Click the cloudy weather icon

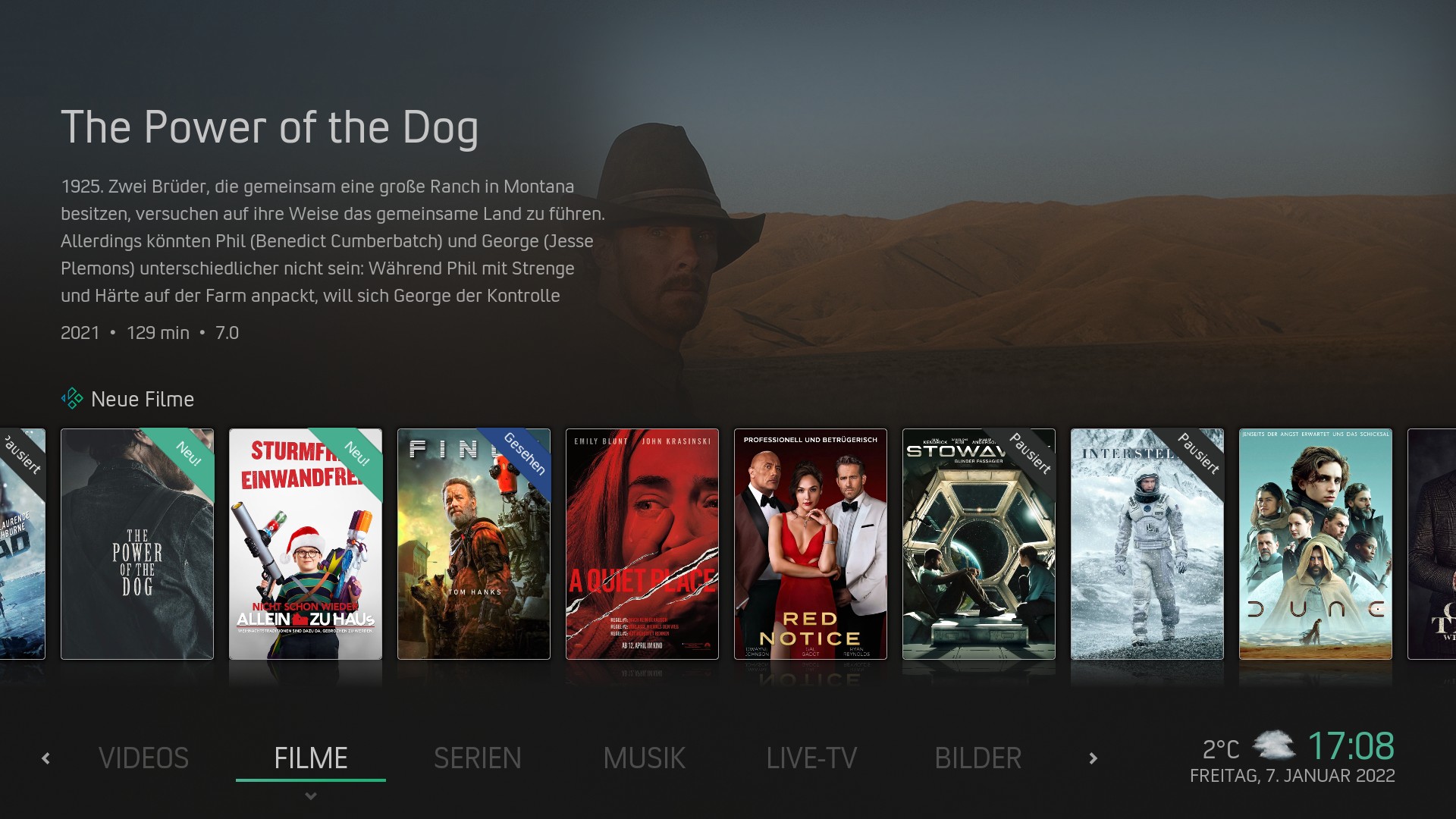[x=1273, y=745]
